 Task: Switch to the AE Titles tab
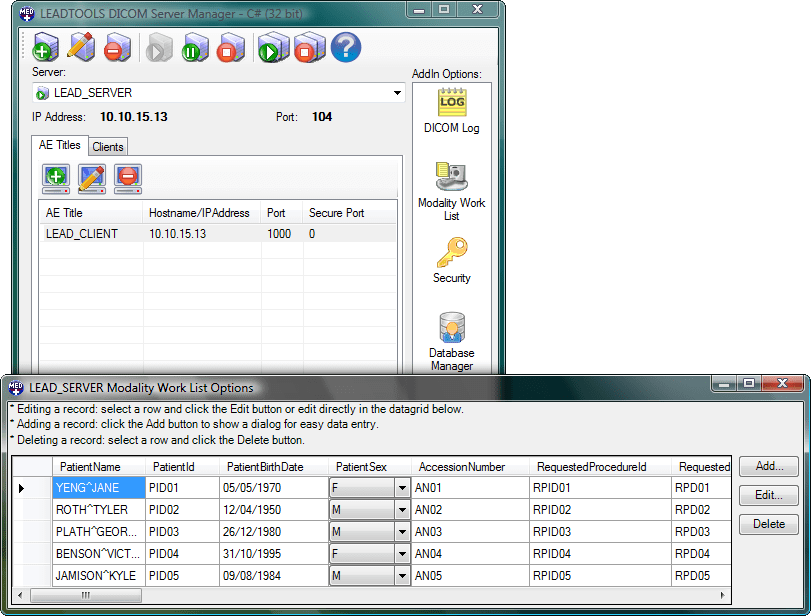(60, 145)
